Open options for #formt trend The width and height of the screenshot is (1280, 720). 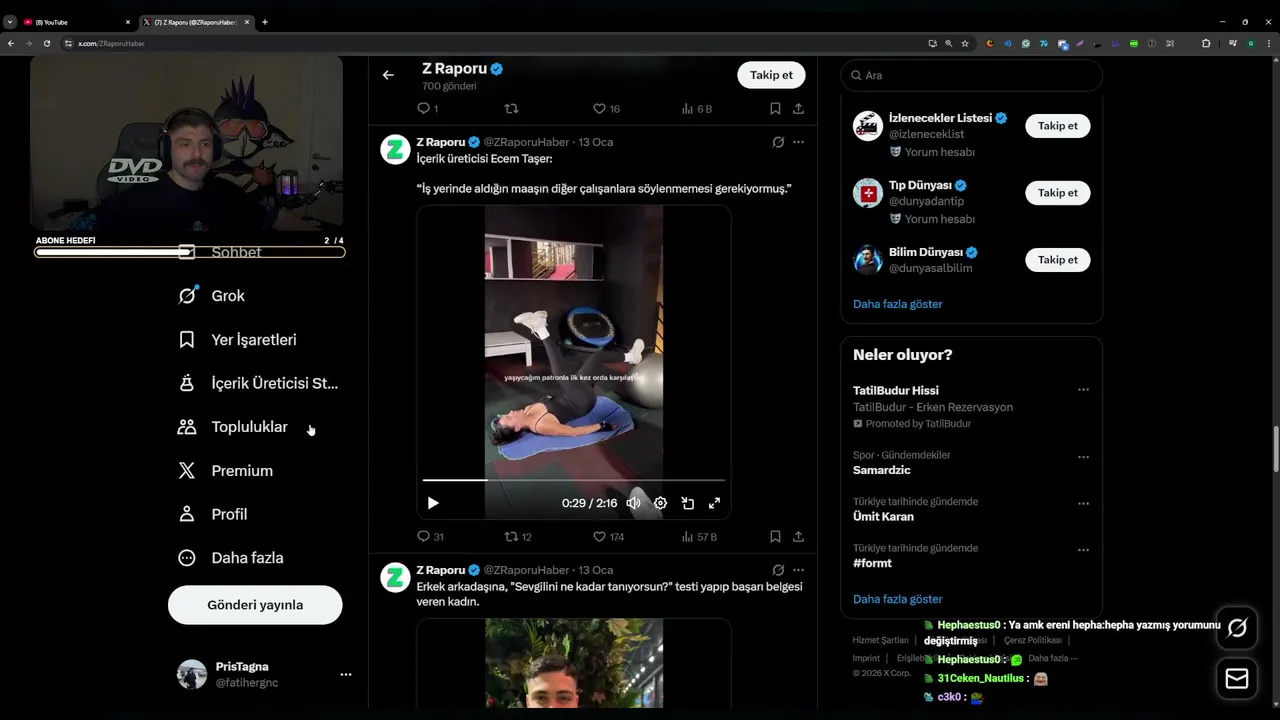(x=1083, y=550)
